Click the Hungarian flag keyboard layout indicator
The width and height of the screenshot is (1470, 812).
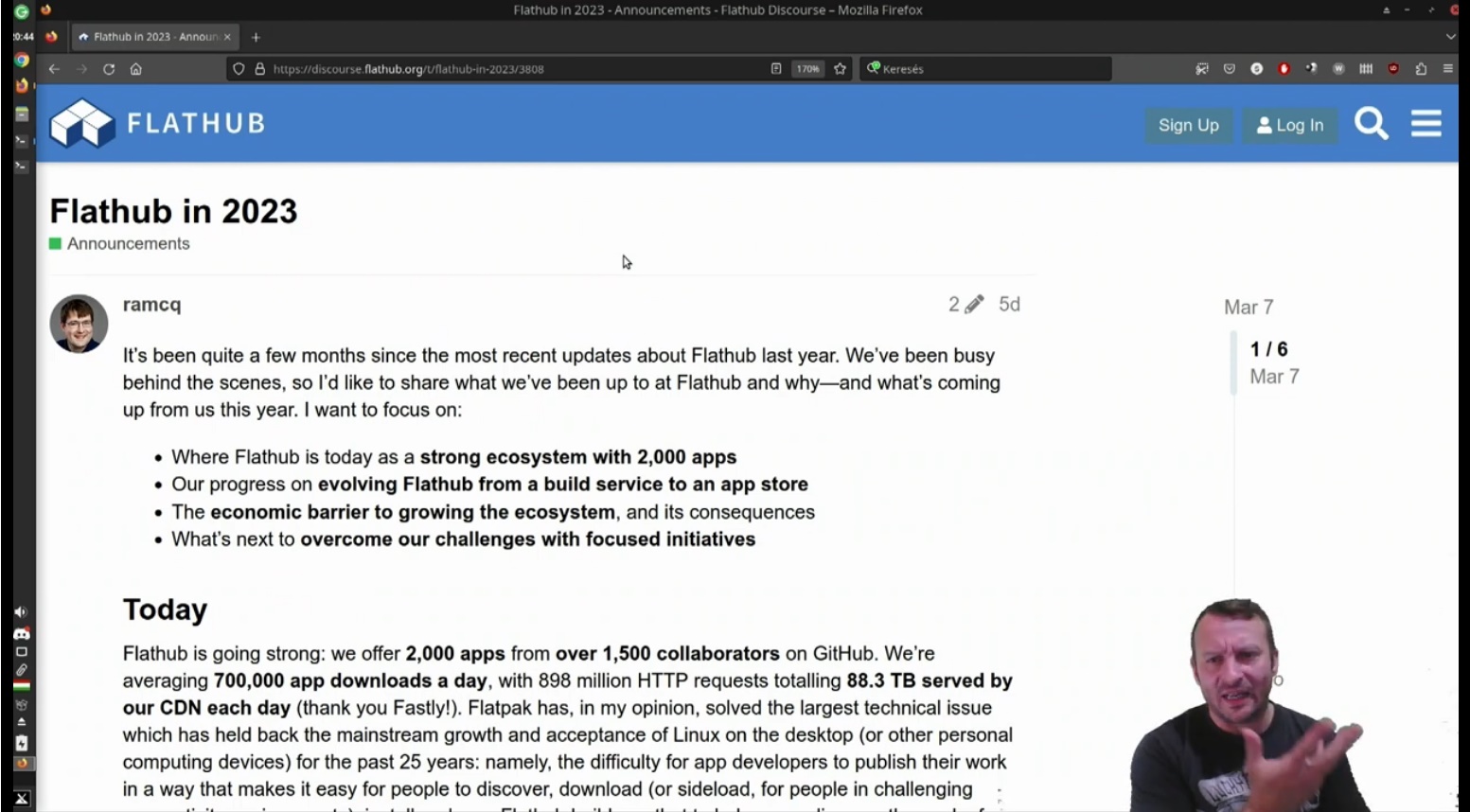point(21,686)
